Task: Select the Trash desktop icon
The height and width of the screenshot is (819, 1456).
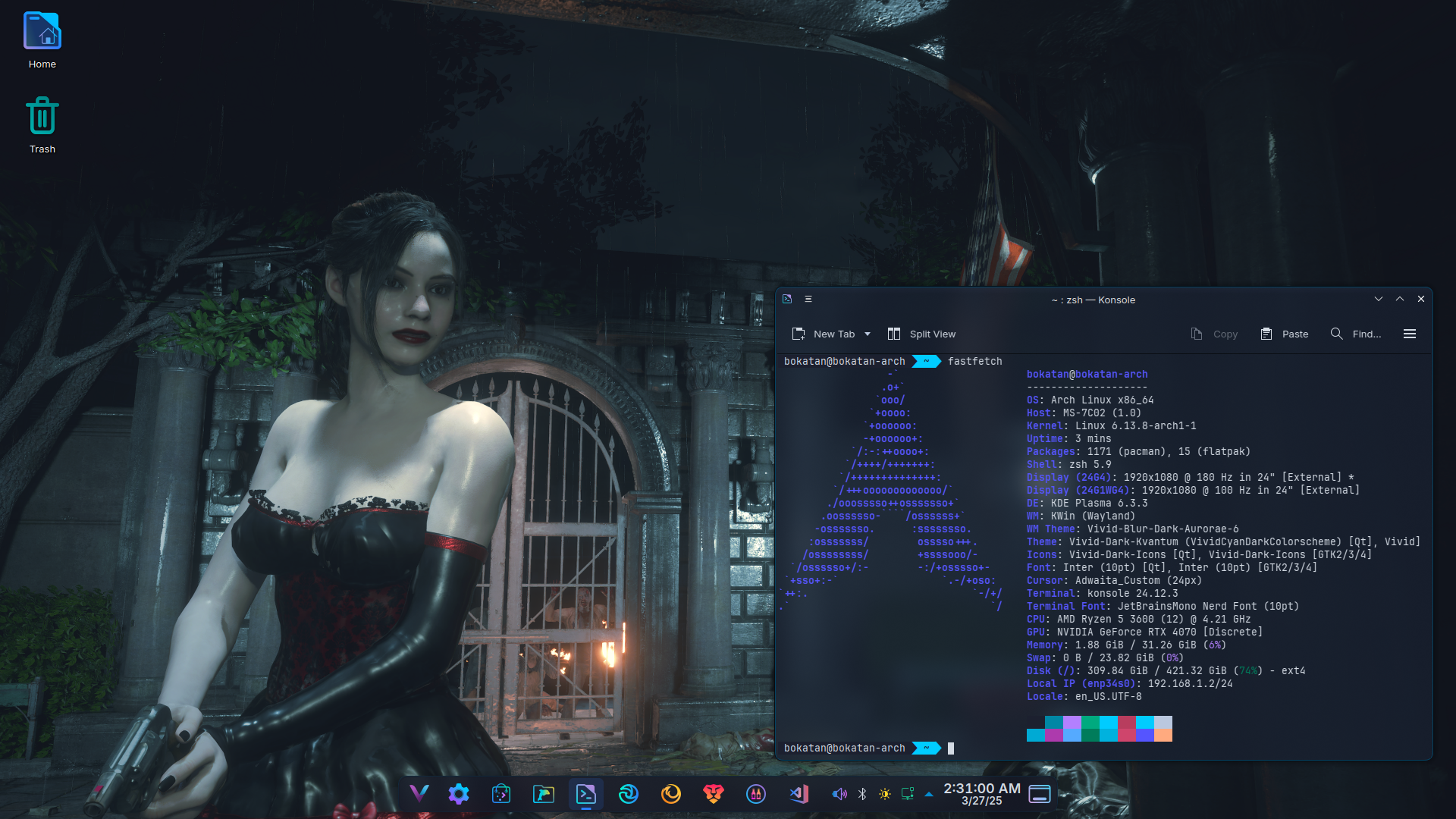Action: click(x=42, y=125)
